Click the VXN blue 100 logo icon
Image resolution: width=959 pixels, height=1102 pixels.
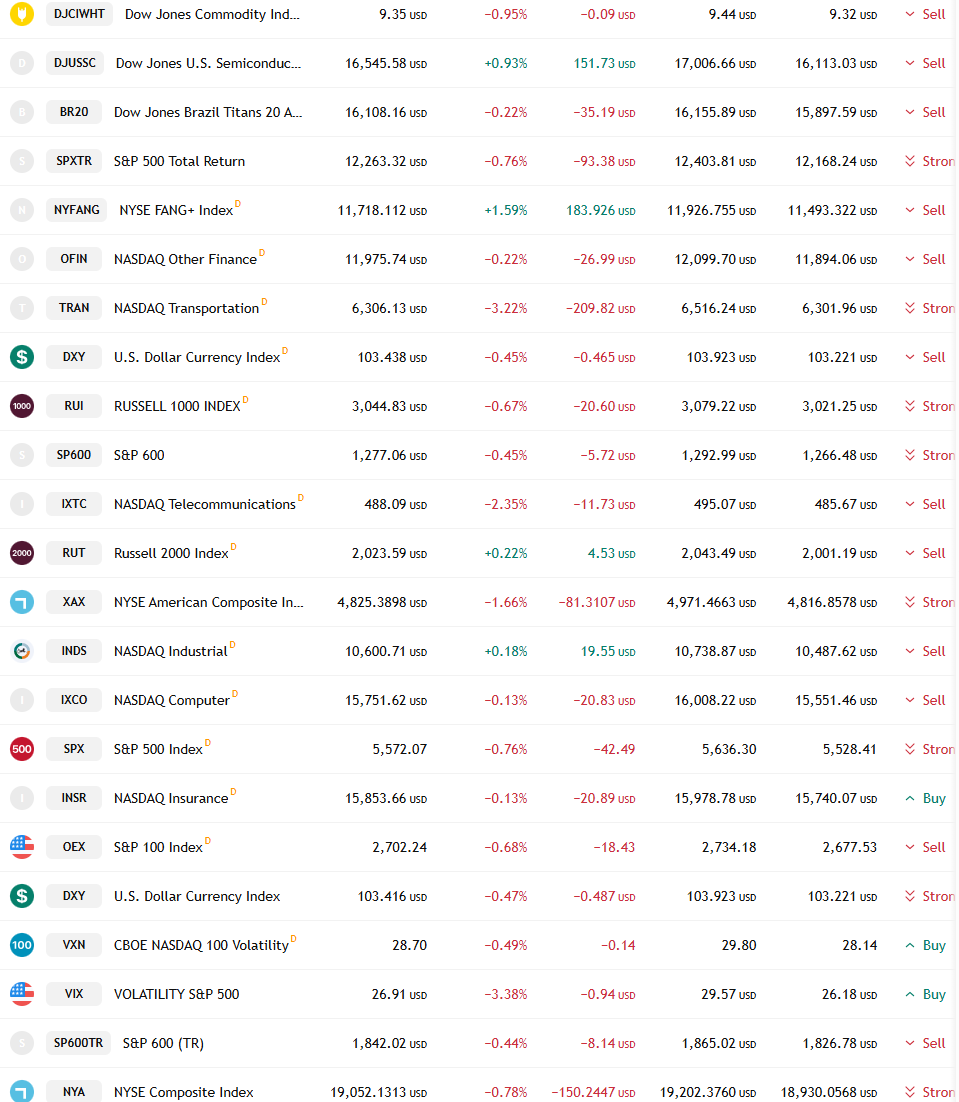22,945
